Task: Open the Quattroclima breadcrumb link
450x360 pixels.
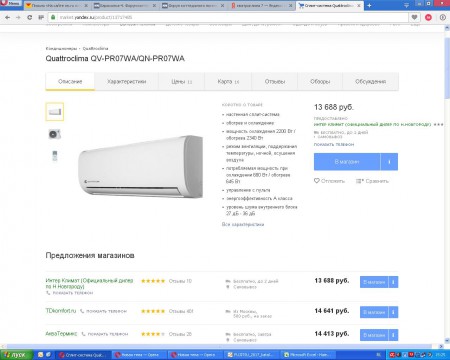Action: [x=95, y=49]
